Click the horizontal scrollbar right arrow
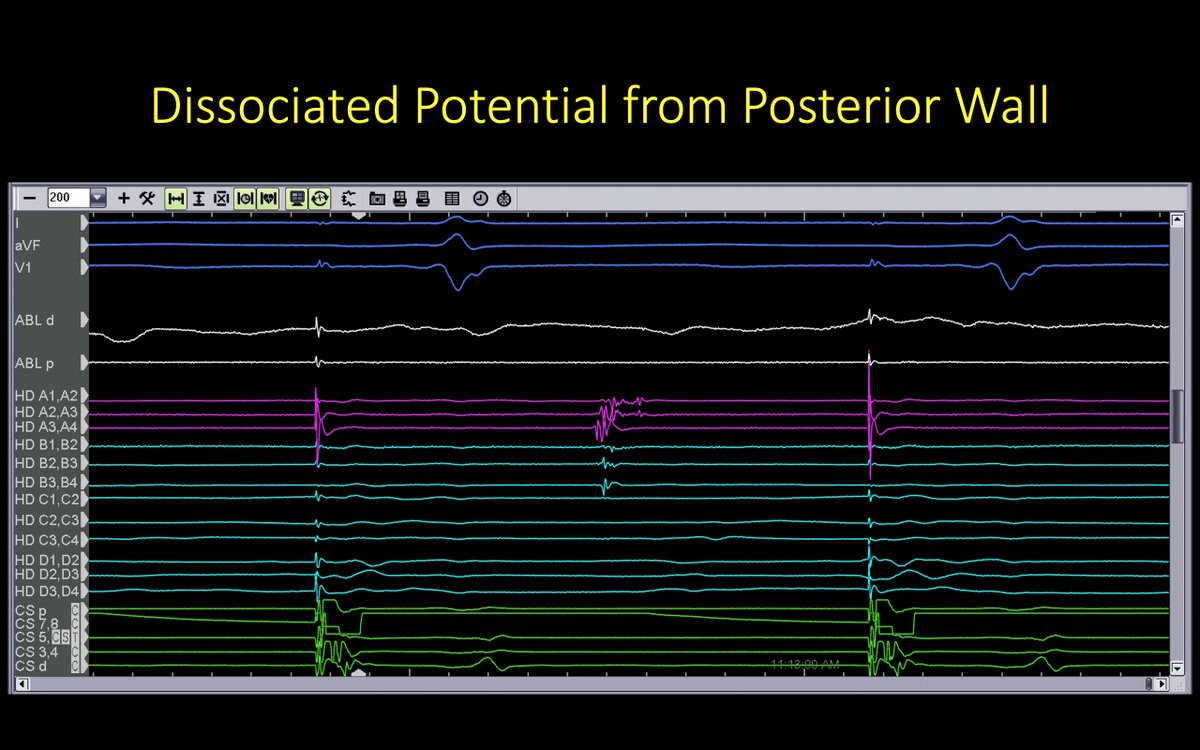This screenshot has height=750, width=1200. coord(1162,684)
